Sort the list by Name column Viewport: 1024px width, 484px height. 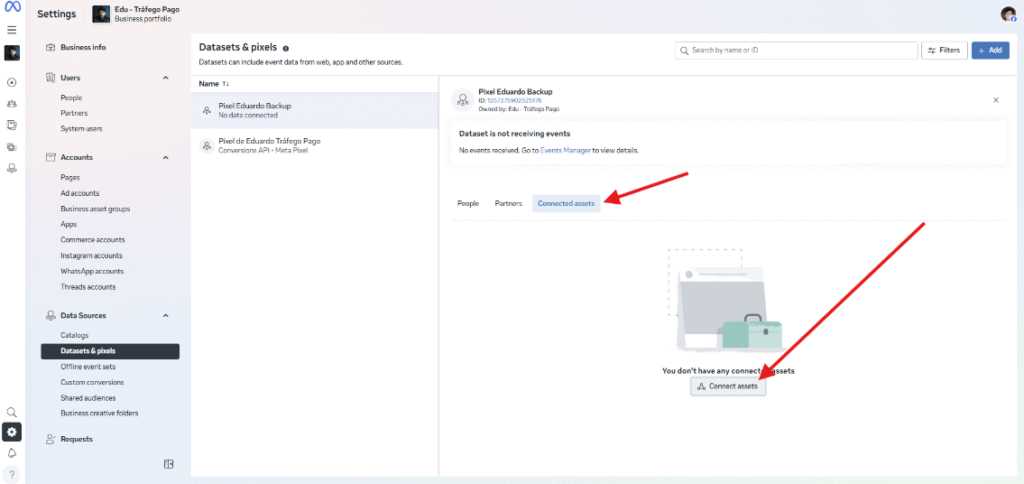click(215, 84)
